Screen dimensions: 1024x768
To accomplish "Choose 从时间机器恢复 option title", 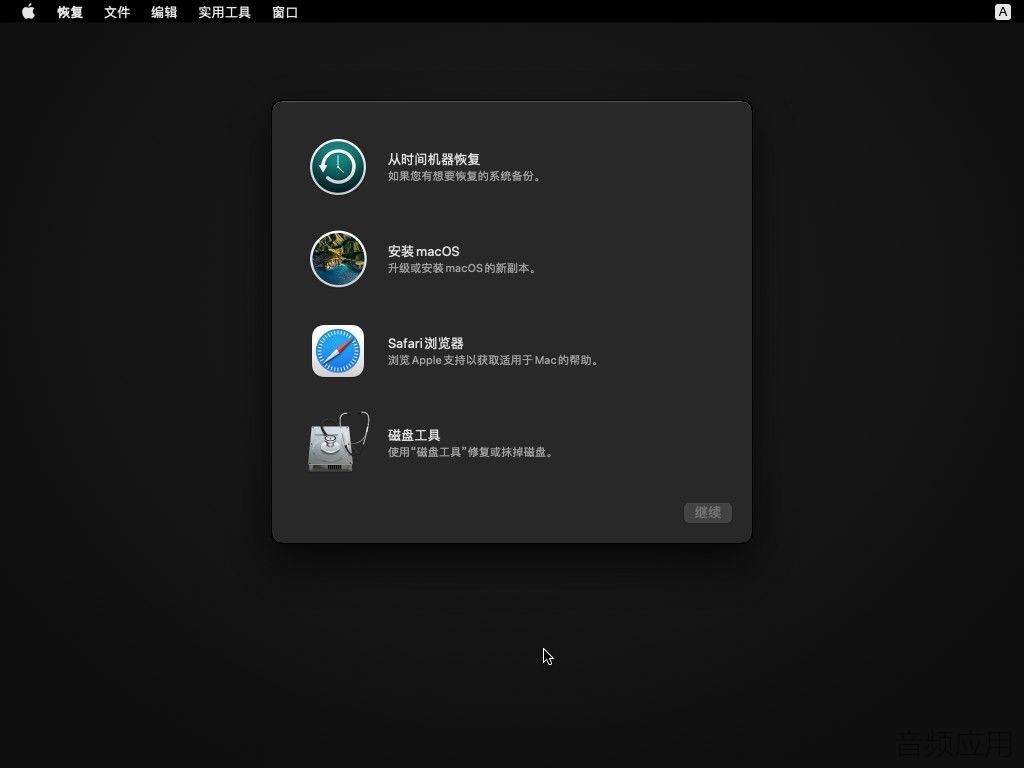I will coord(434,159).
